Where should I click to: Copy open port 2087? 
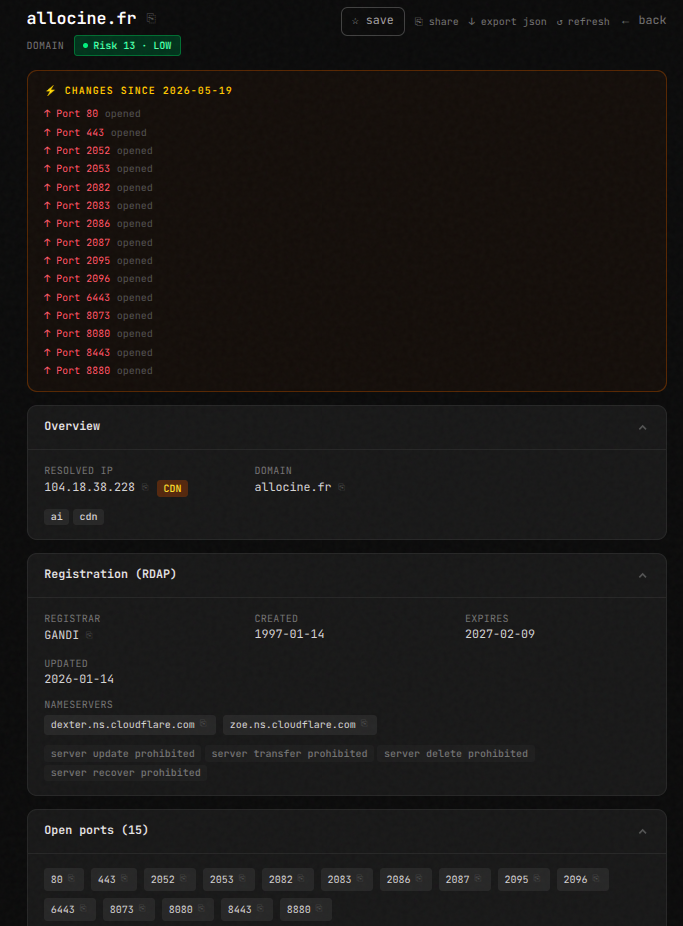point(478,878)
